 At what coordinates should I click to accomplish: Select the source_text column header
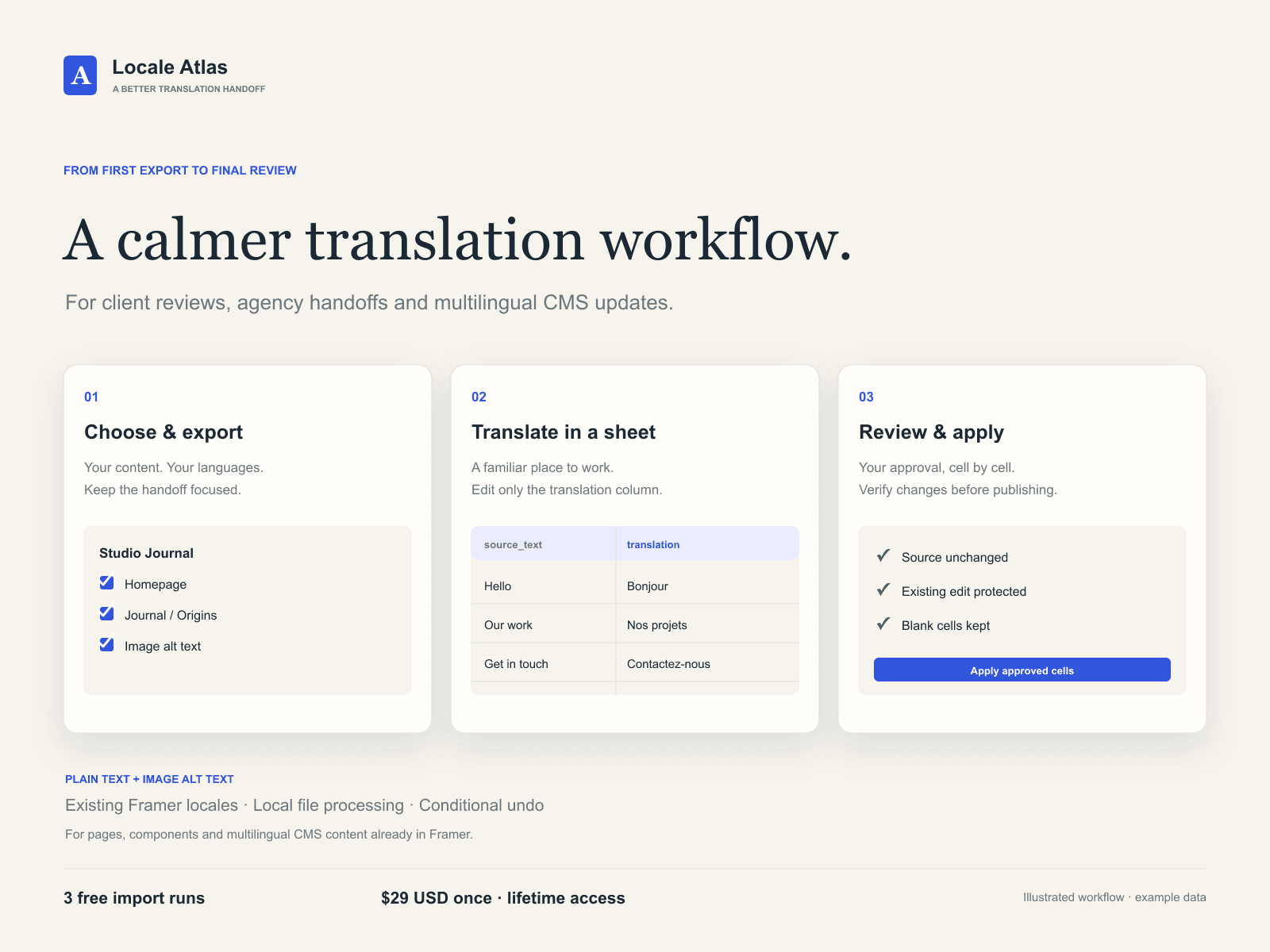(x=543, y=543)
